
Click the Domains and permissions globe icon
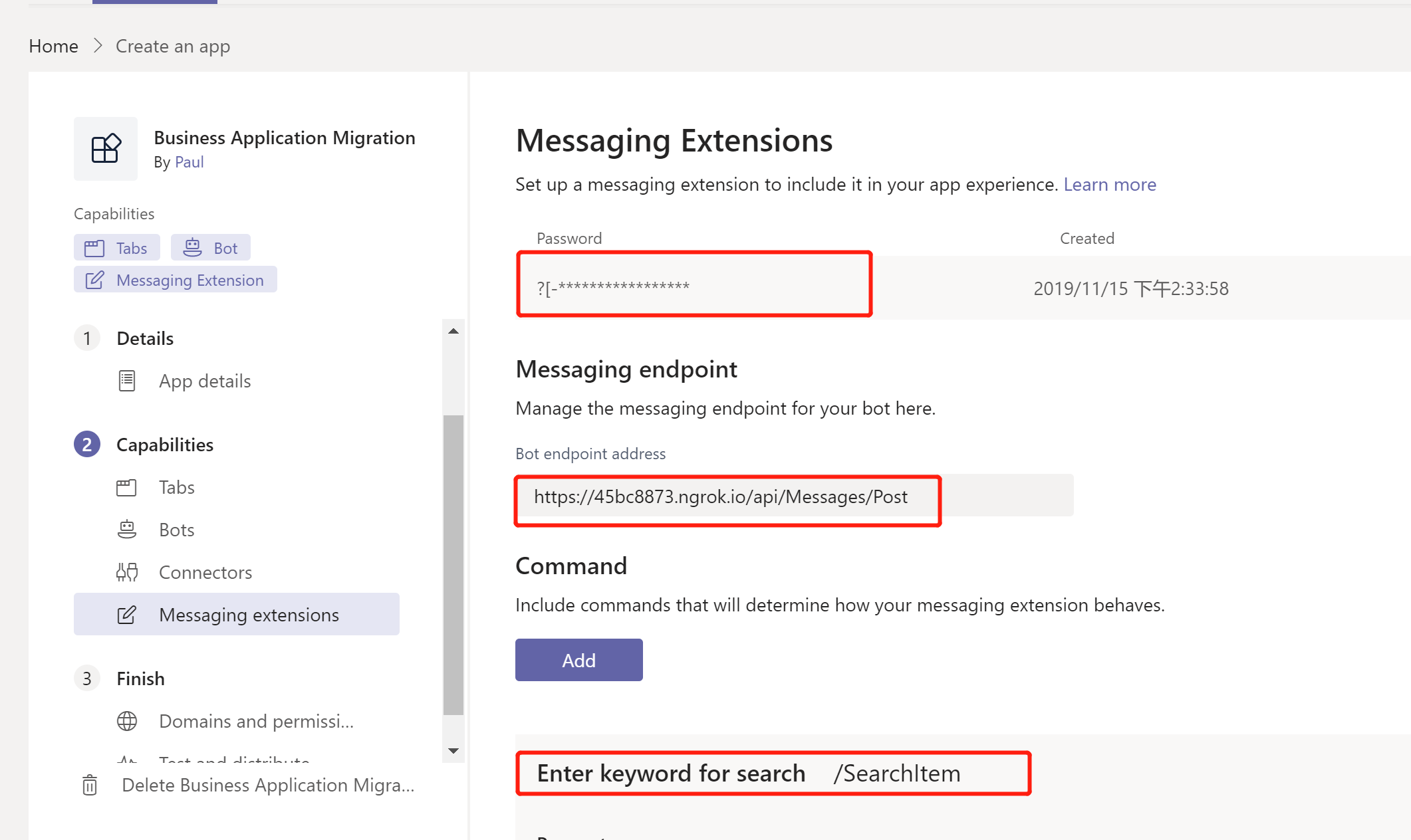tap(126, 721)
